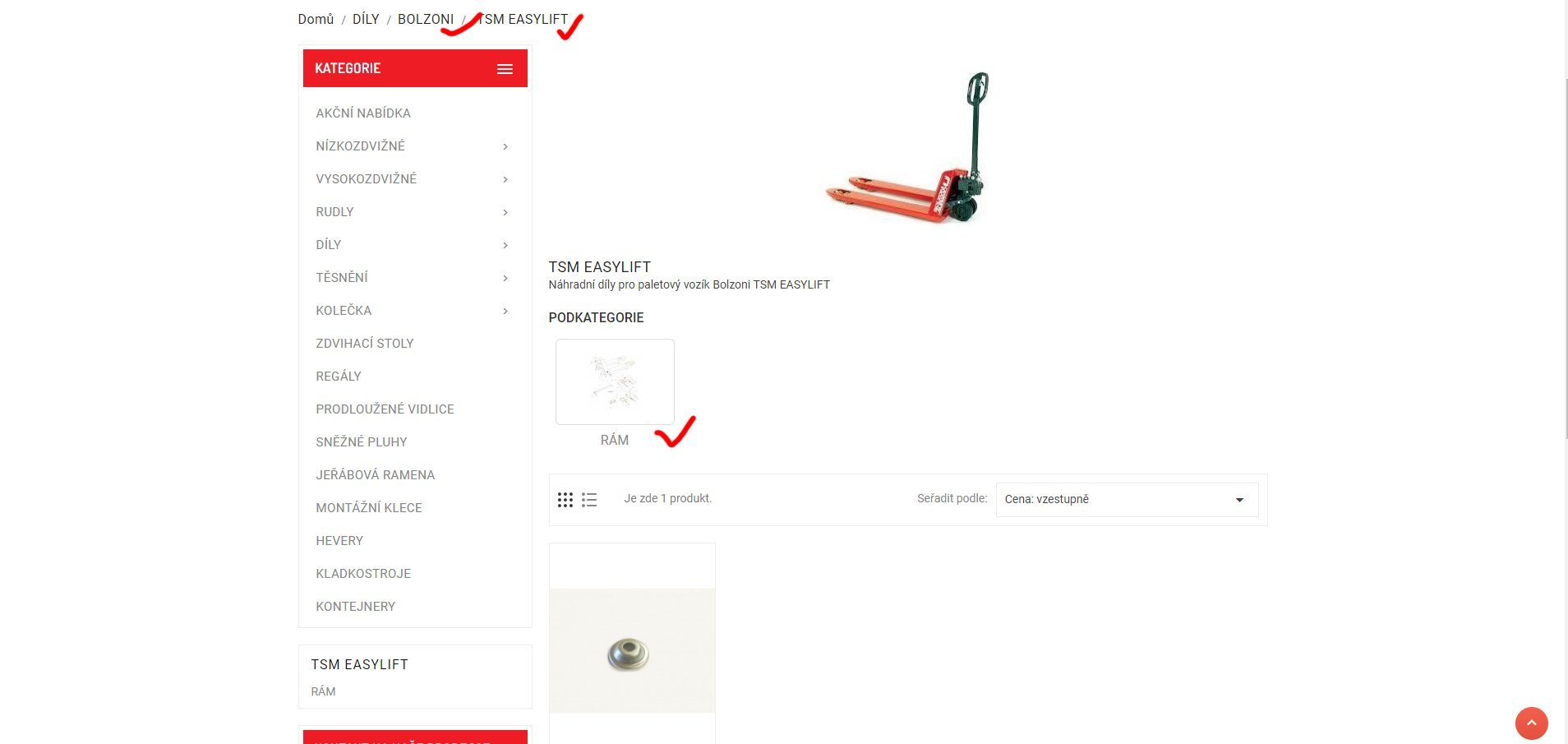Screen dimensions: 1568x744
Task: Go to Domů breadcrumb link
Action: click(x=316, y=19)
